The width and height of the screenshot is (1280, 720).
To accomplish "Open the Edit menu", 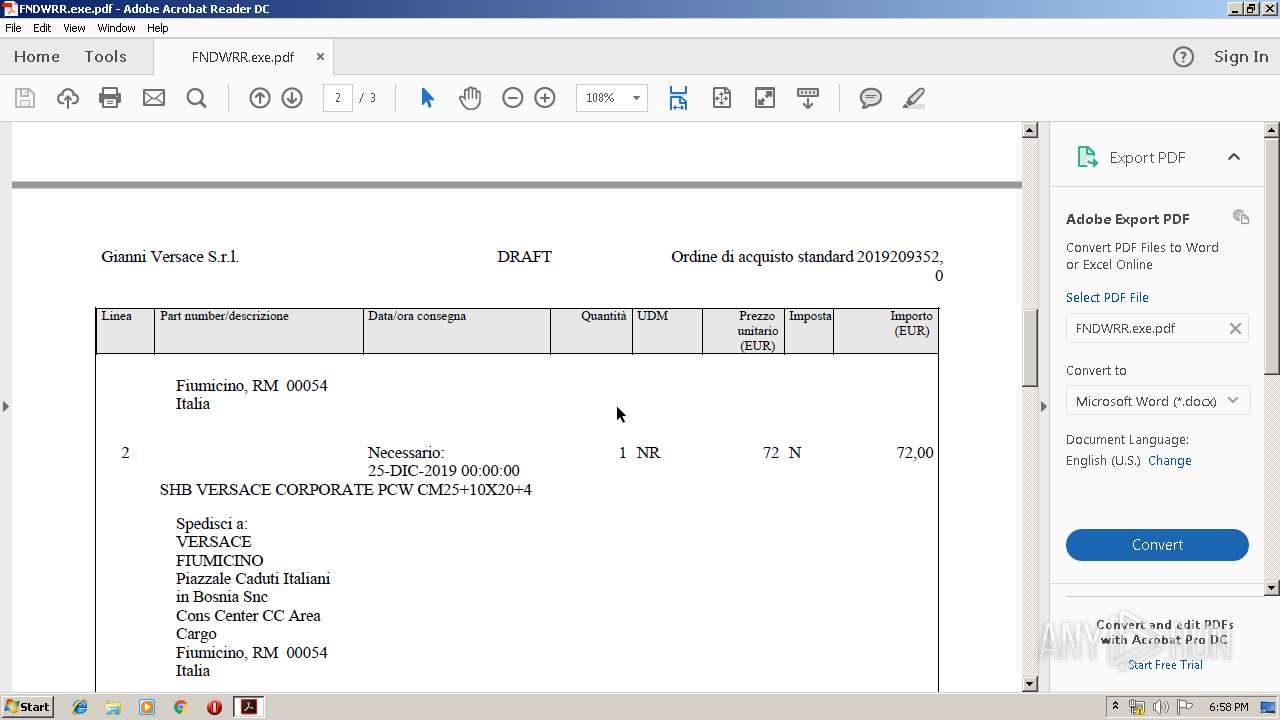I will tap(42, 28).
